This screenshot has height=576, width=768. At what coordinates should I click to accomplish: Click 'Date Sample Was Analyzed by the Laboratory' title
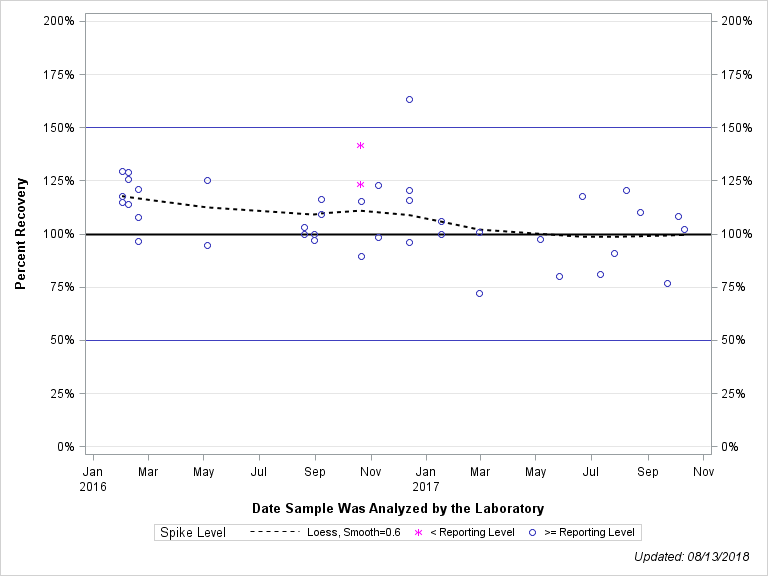coord(398,508)
